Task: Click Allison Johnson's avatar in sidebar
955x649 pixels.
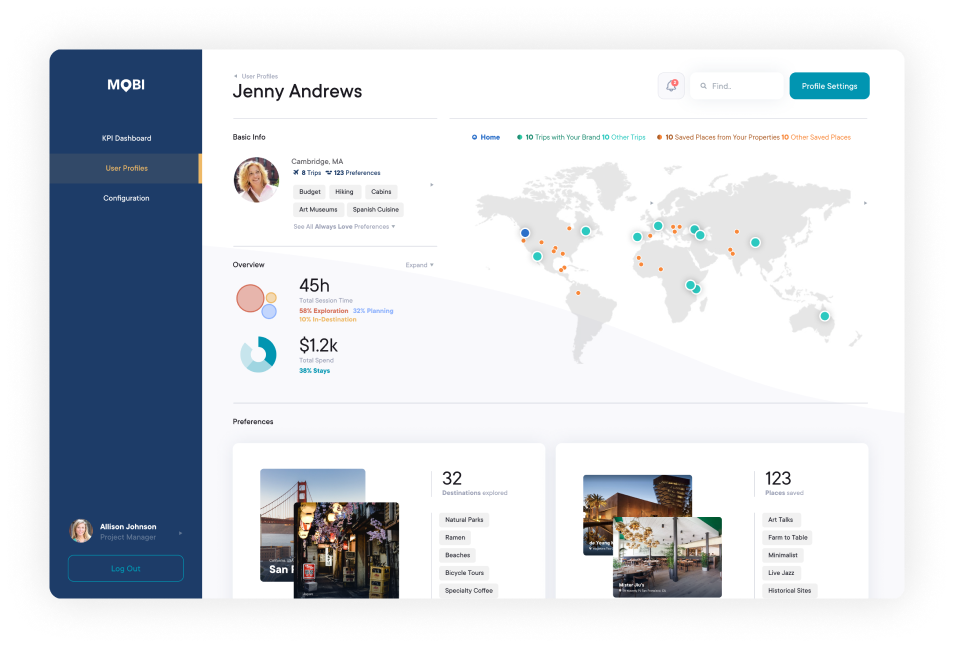Action: [x=81, y=531]
